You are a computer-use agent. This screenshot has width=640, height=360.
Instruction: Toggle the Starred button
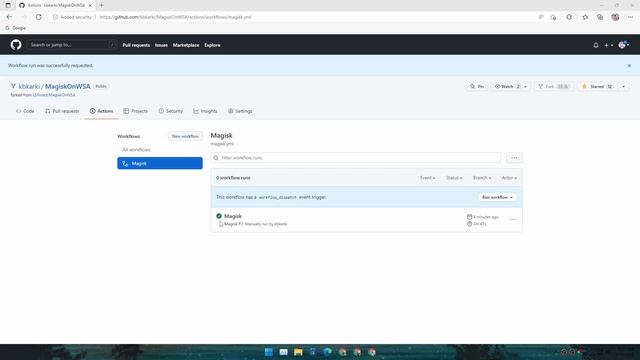pyautogui.click(x=597, y=87)
